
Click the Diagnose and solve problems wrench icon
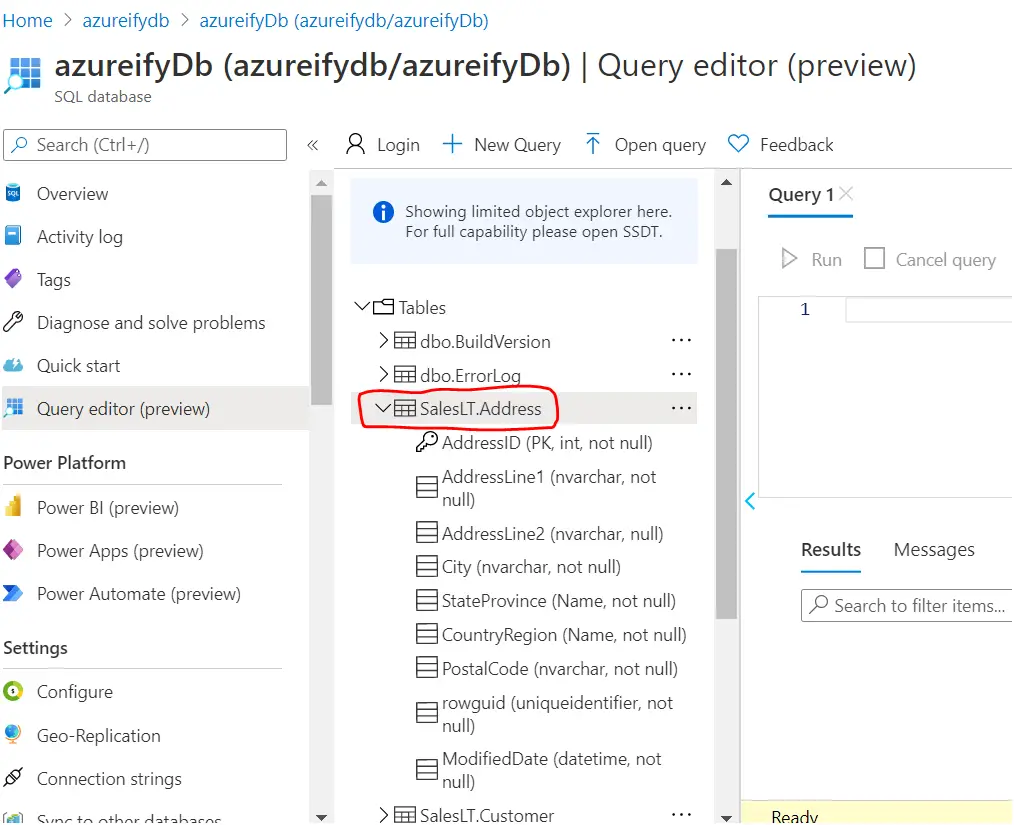pyautogui.click(x=13, y=322)
